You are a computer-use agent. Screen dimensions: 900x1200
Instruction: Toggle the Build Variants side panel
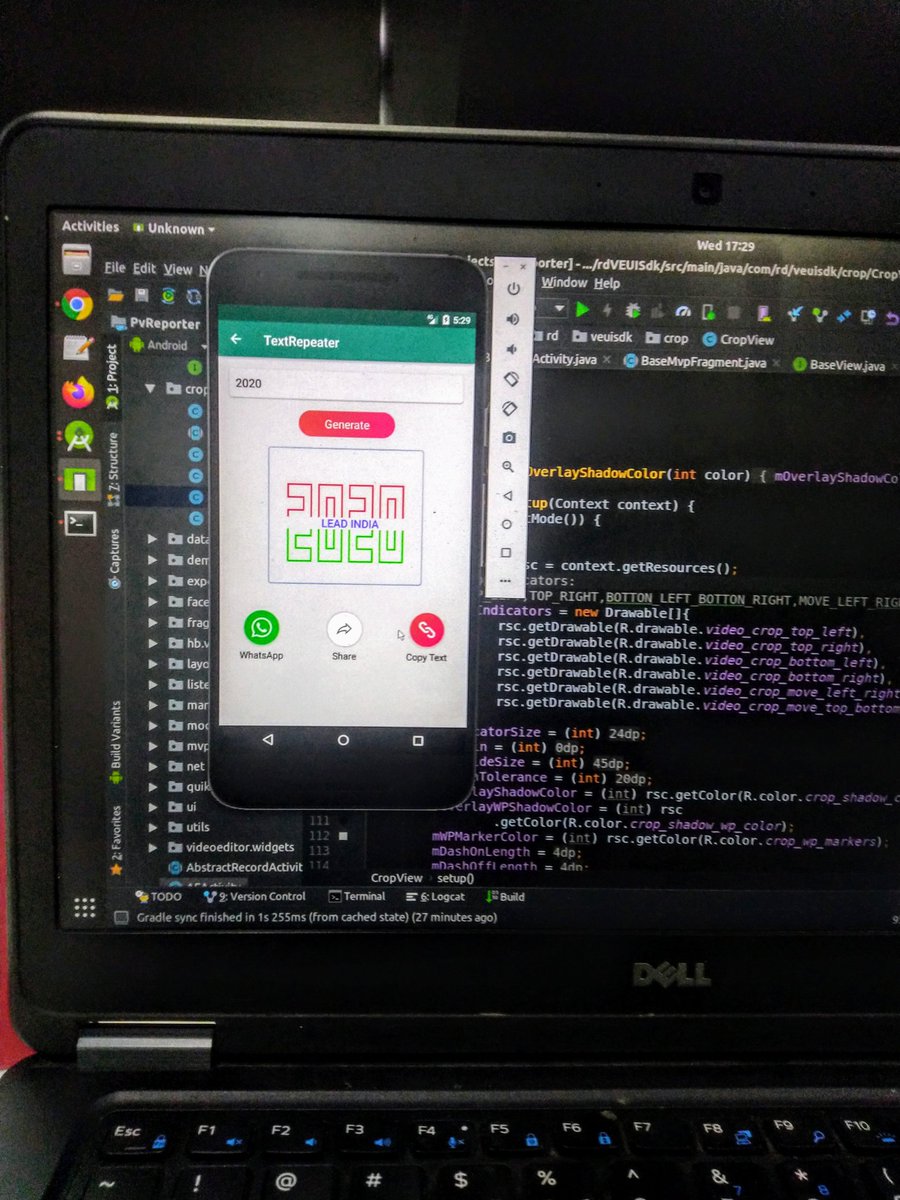(x=116, y=741)
